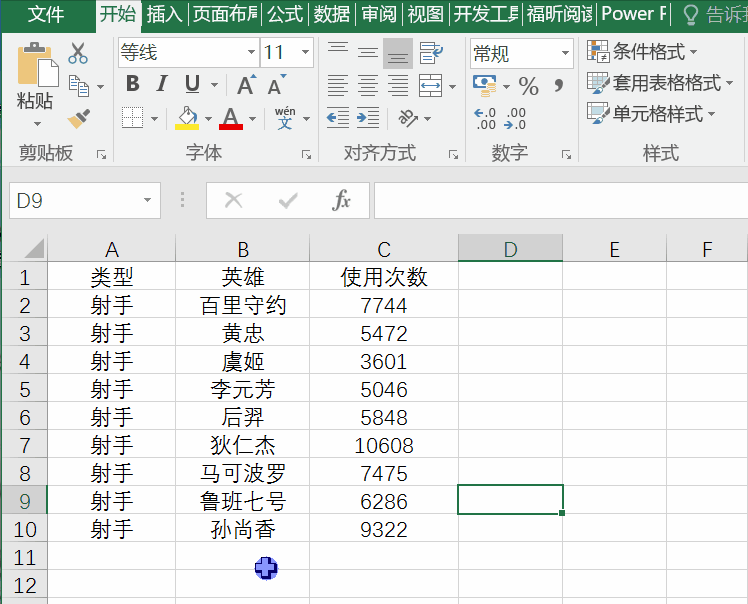Select the Format Painter brush

[78, 119]
